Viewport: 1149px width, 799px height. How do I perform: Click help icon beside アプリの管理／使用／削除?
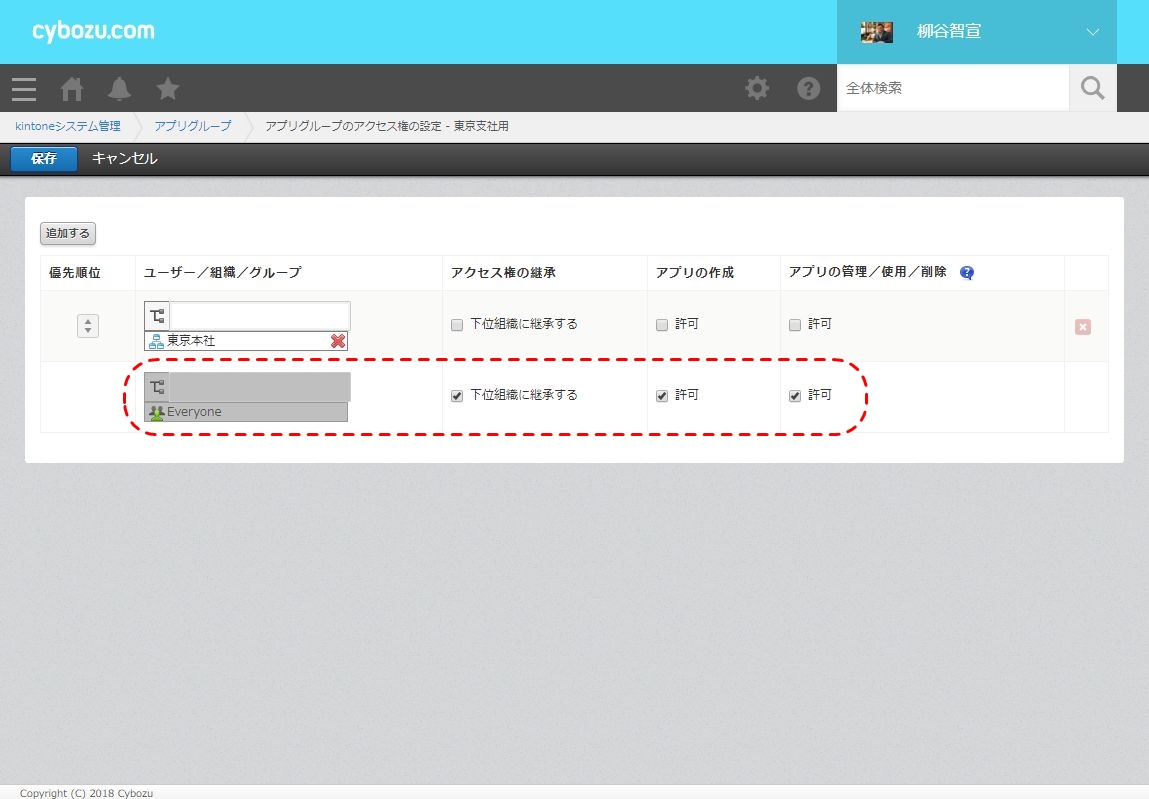point(967,273)
